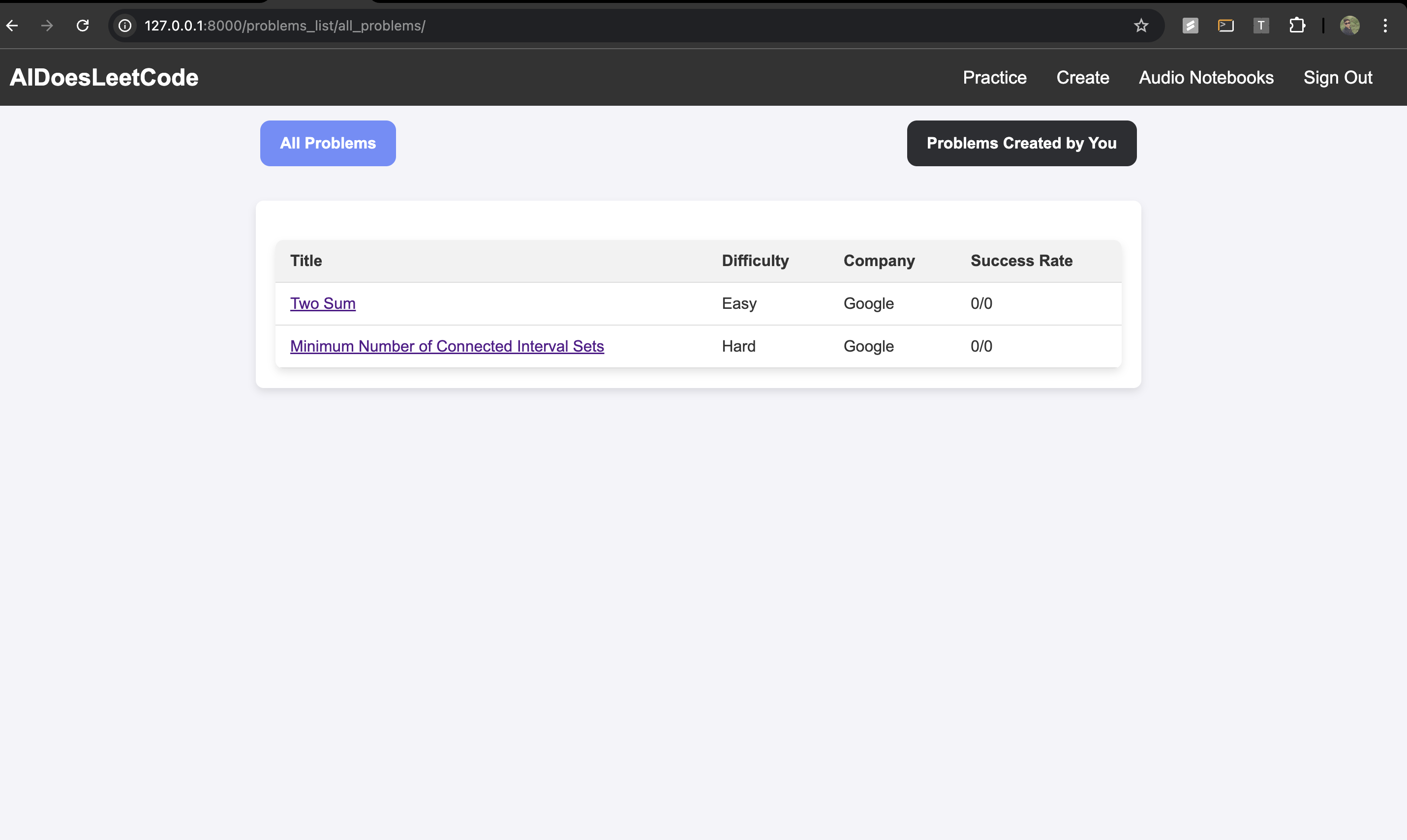Show Problems Created by You
The image size is (1407, 840).
point(1021,143)
